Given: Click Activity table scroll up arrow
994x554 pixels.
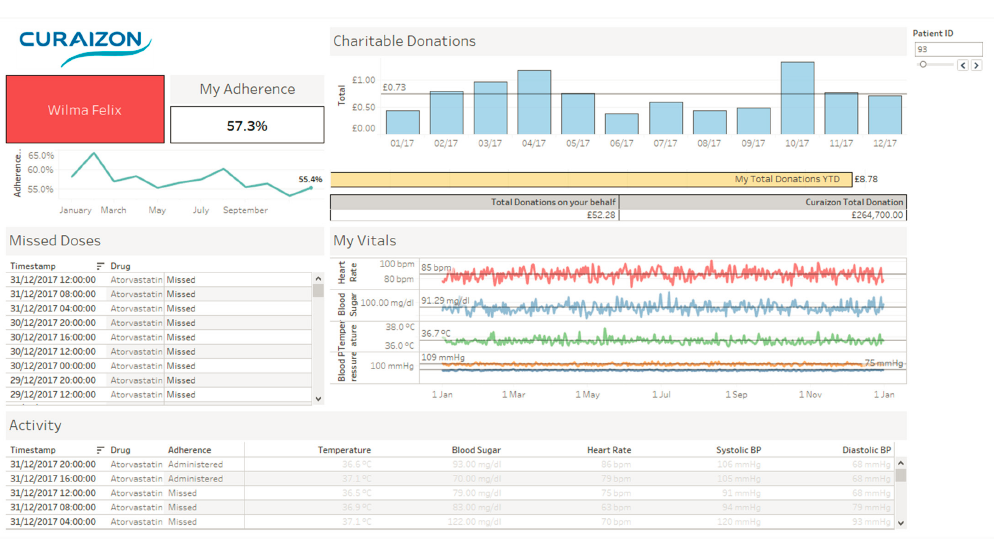Looking at the screenshot, I should point(901,463).
